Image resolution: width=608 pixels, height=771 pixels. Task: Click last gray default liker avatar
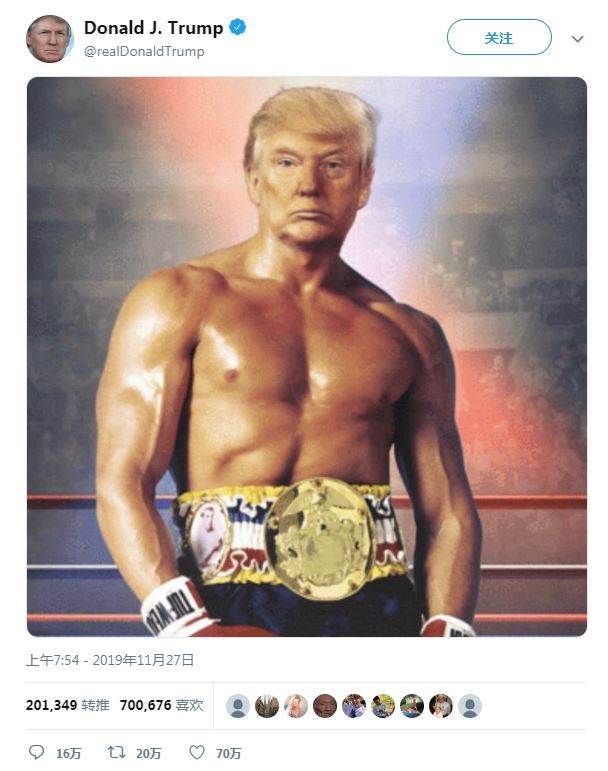470,706
